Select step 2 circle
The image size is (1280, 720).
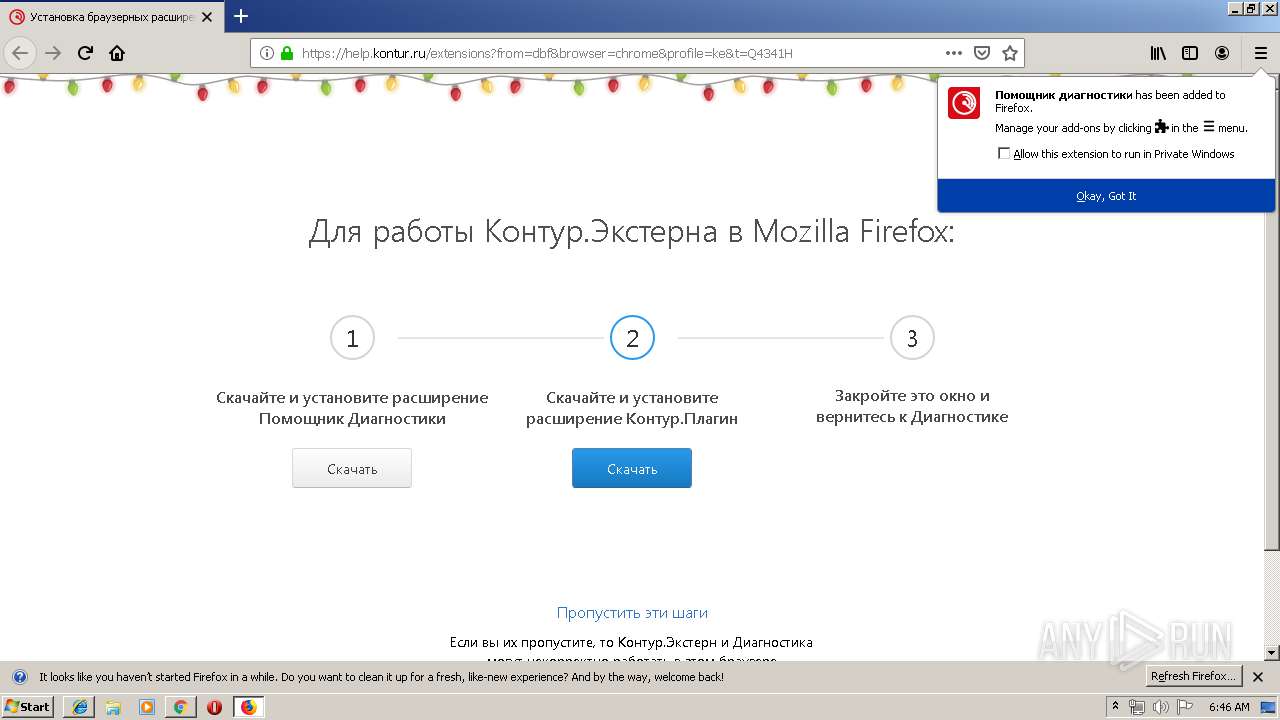(x=632, y=338)
